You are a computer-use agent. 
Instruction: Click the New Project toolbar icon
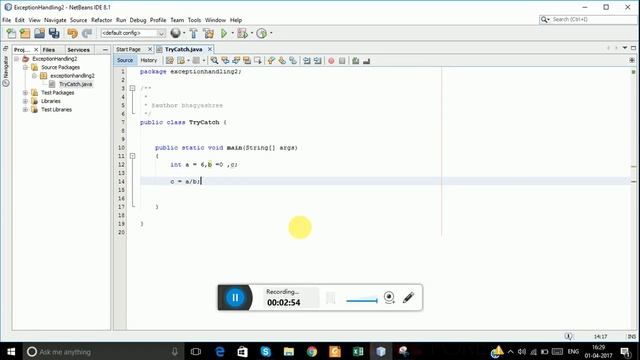25,33
